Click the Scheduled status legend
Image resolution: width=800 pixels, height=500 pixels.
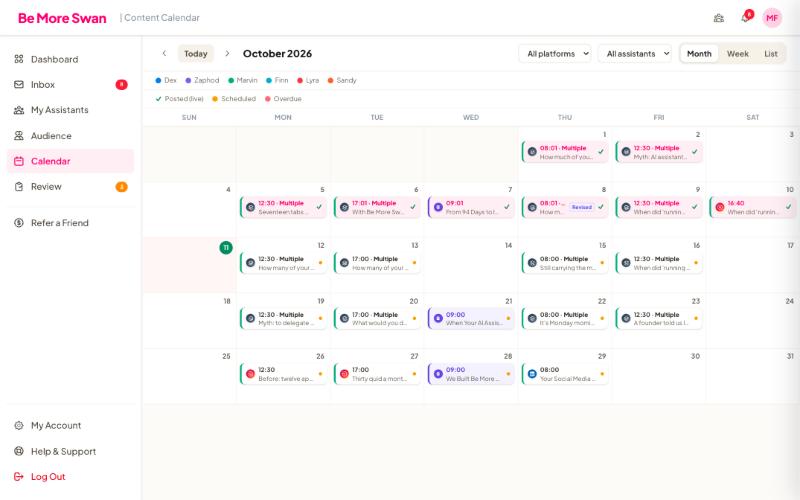234,99
